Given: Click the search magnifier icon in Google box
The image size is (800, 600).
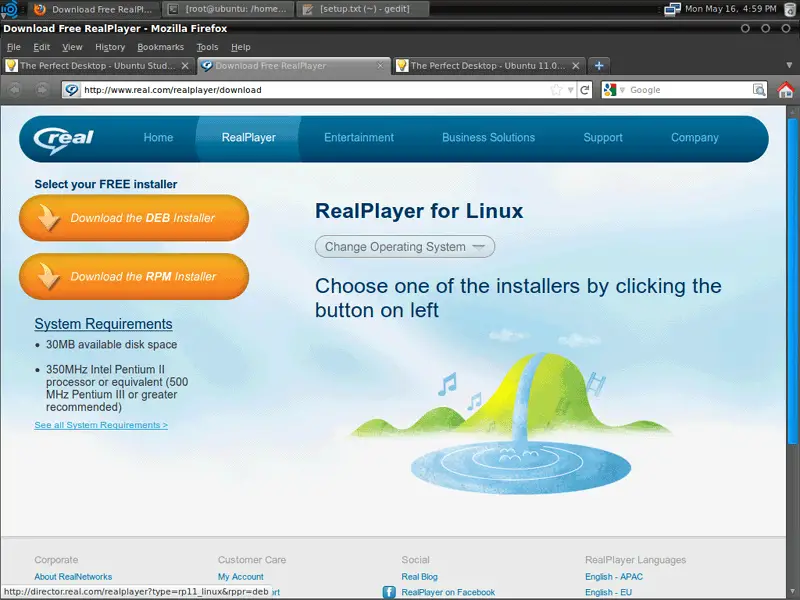Looking at the screenshot, I should pyautogui.click(x=759, y=90).
